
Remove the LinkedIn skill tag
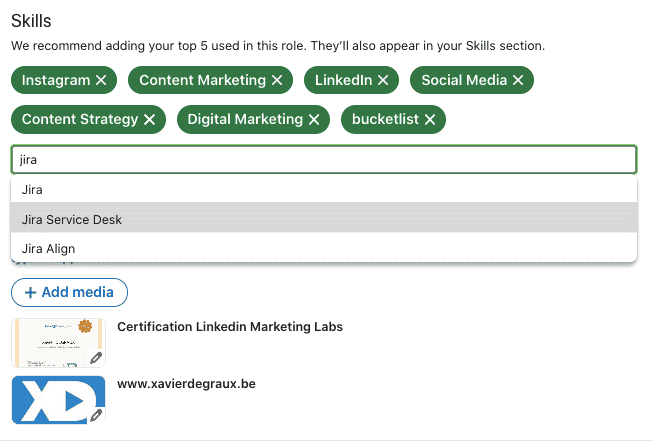(x=383, y=80)
